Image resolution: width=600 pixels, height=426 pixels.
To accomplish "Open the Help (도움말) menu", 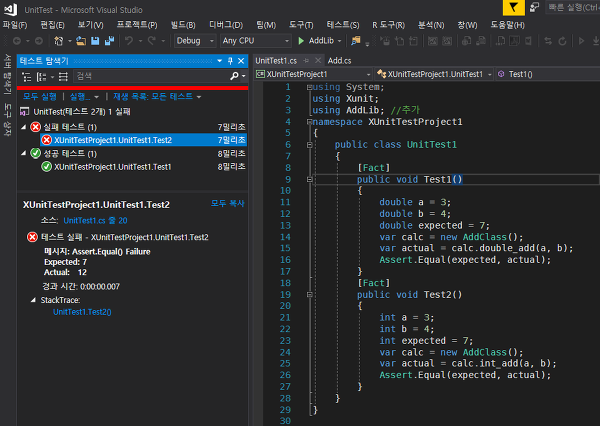I will point(507,25).
